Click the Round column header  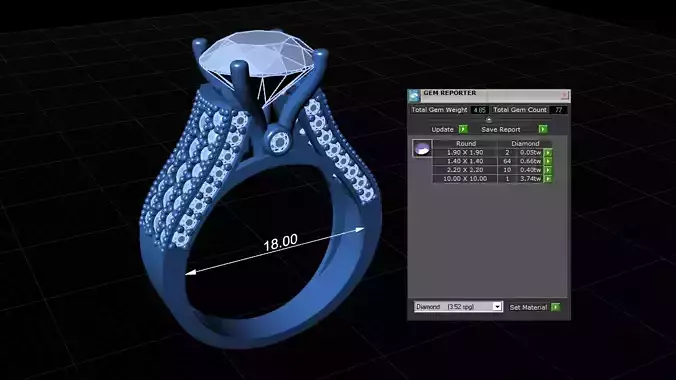(466, 144)
